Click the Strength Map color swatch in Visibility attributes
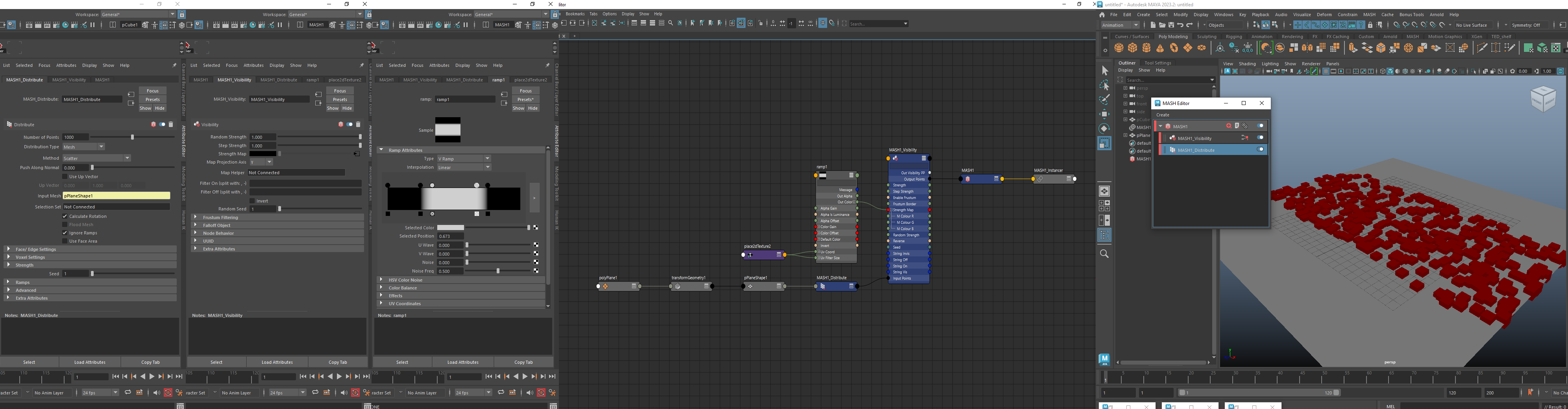The width and height of the screenshot is (1568, 409). 264,154
